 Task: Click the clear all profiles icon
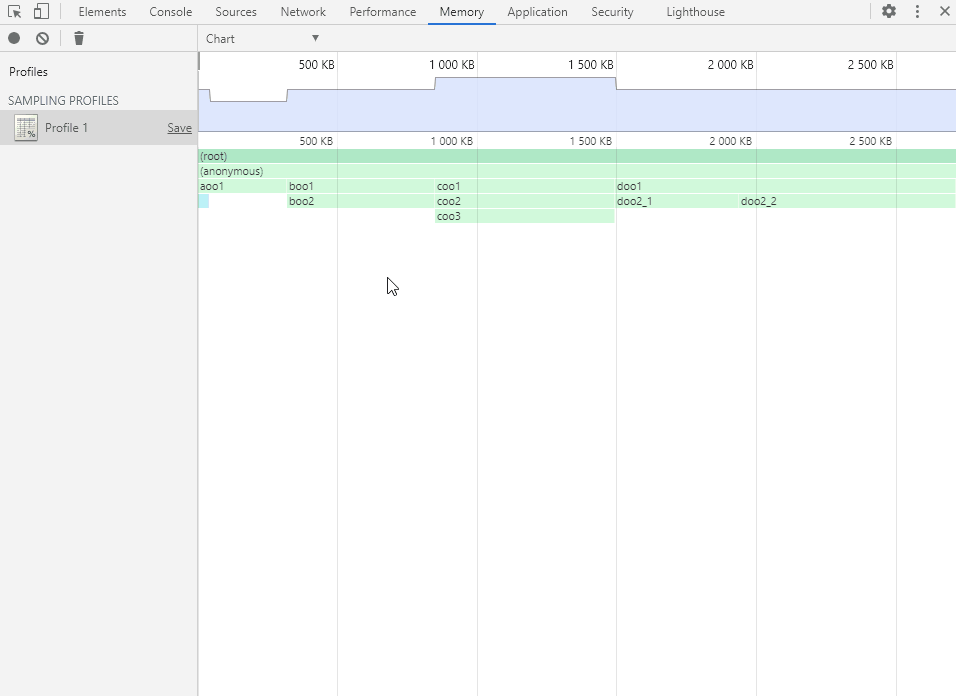point(42,38)
